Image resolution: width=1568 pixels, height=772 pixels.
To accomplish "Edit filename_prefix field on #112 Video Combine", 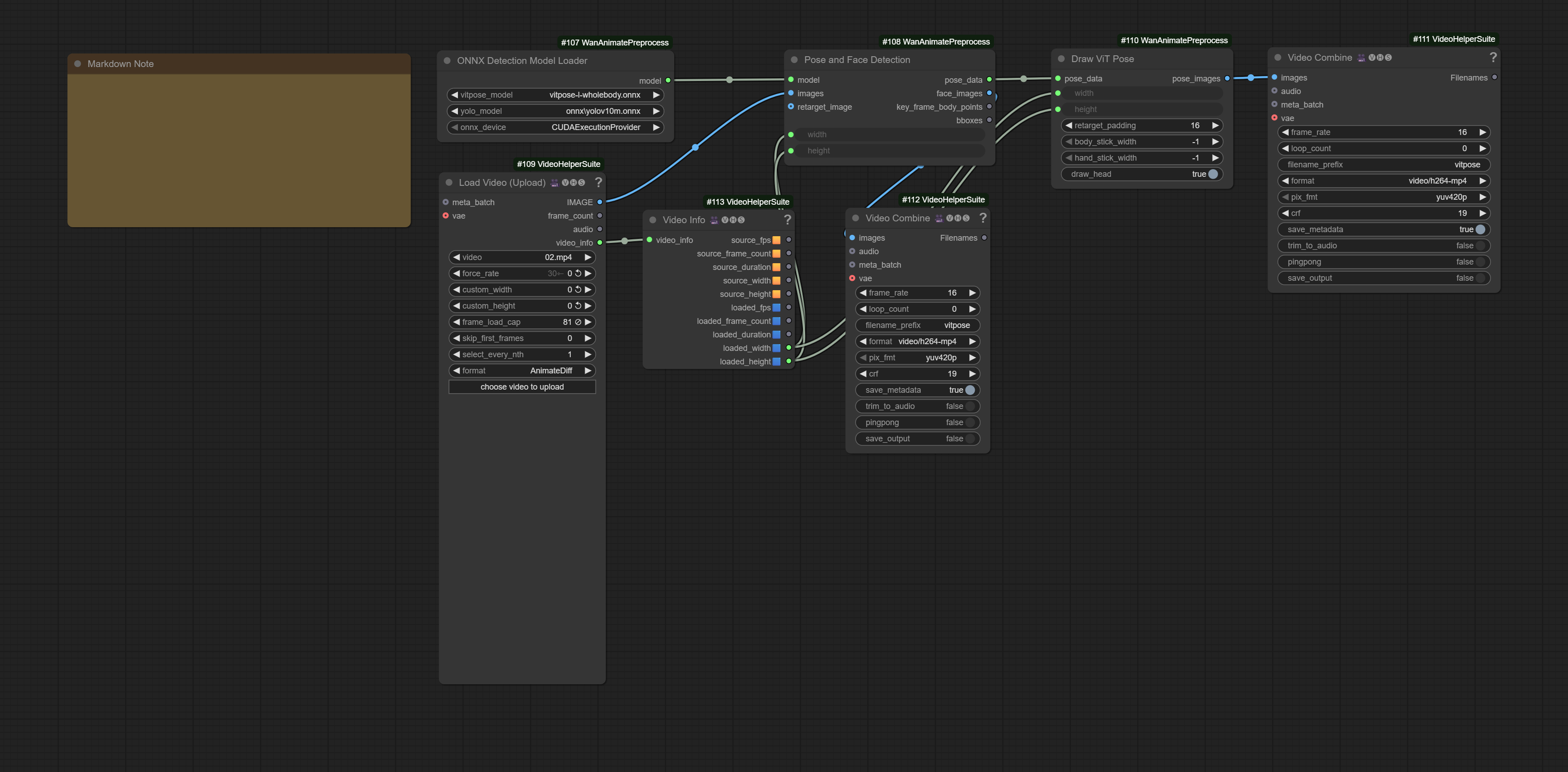I will pyautogui.click(x=917, y=325).
